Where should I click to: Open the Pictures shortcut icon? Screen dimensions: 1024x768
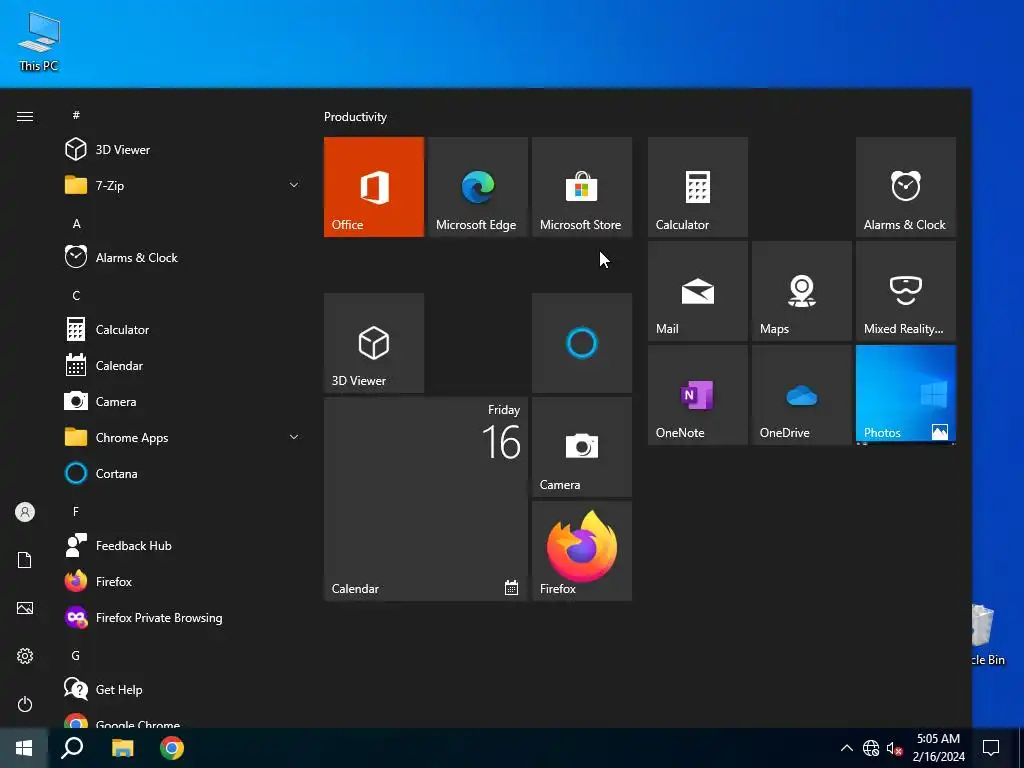[x=25, y=608]
